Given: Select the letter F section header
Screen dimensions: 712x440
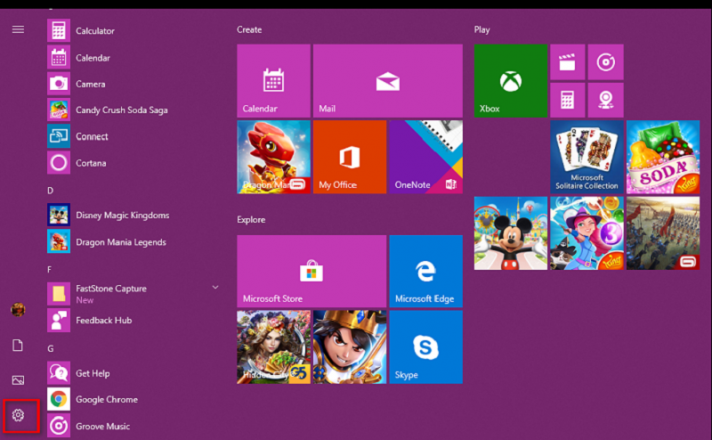Looking at the screenshot, I should click(49, 269).
